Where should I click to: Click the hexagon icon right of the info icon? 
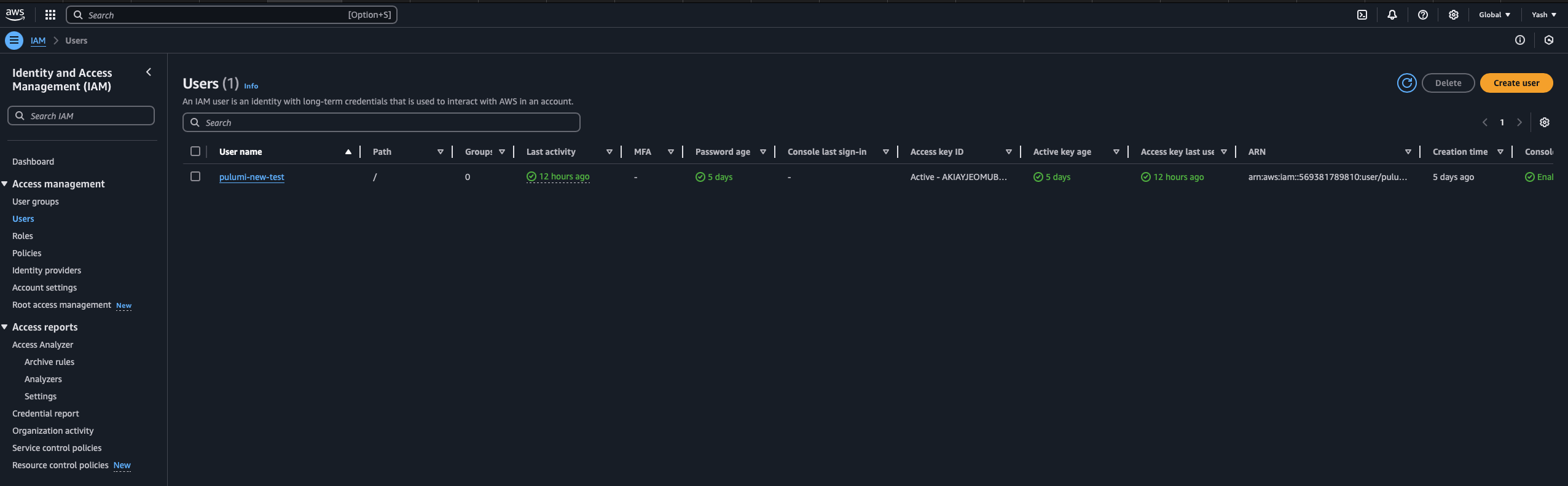click(x=1549, y=40)
